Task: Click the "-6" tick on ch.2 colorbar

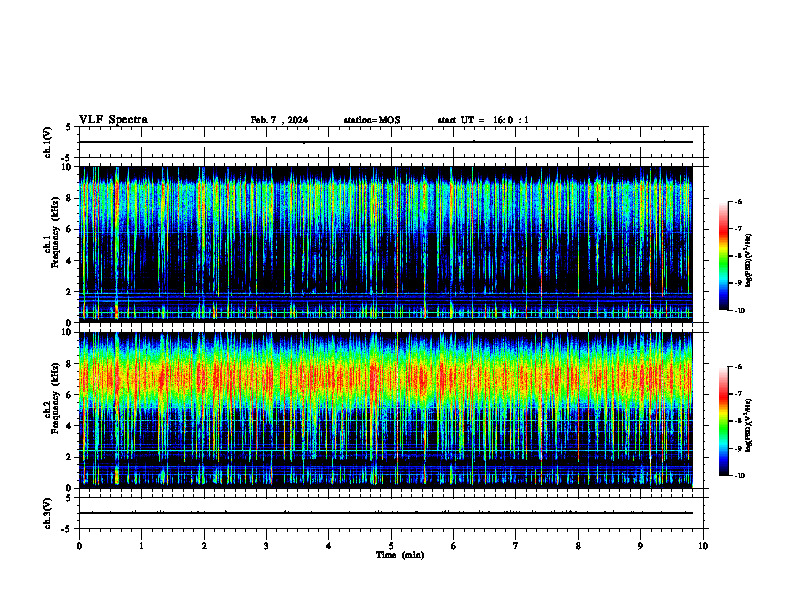Action: point(738,367)
